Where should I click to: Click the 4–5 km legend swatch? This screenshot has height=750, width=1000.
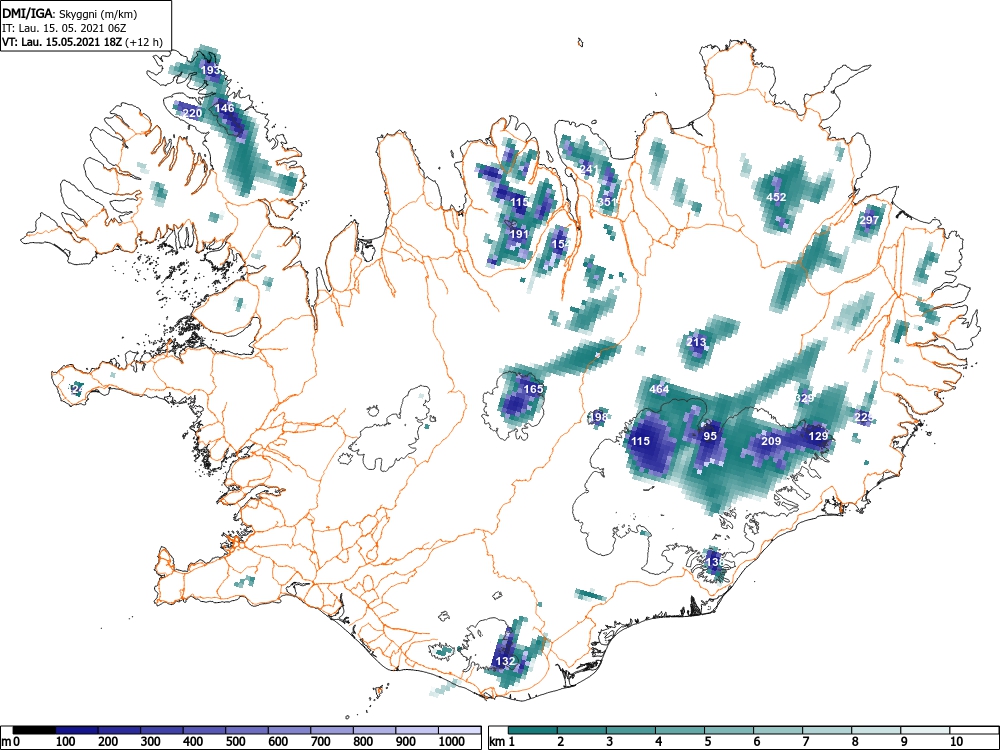[680, 730]
